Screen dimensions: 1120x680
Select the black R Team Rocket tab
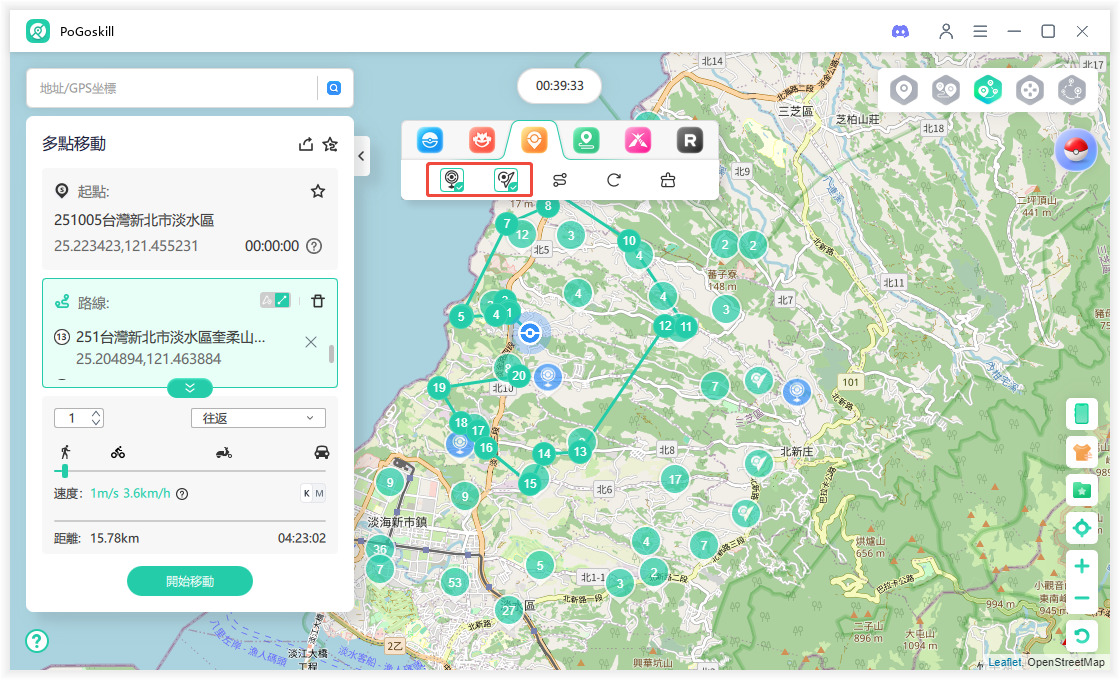690,140
